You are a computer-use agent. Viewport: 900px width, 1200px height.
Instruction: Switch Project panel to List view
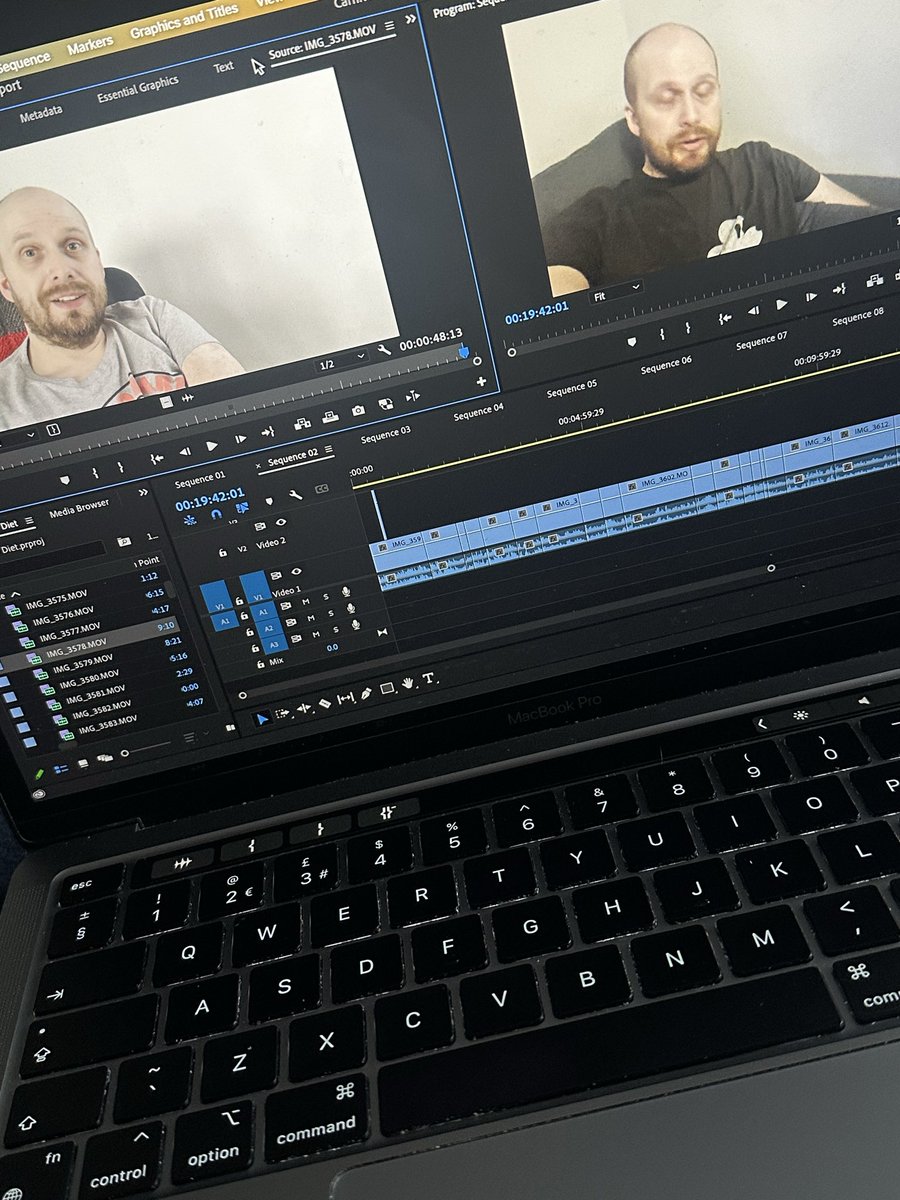61,768
